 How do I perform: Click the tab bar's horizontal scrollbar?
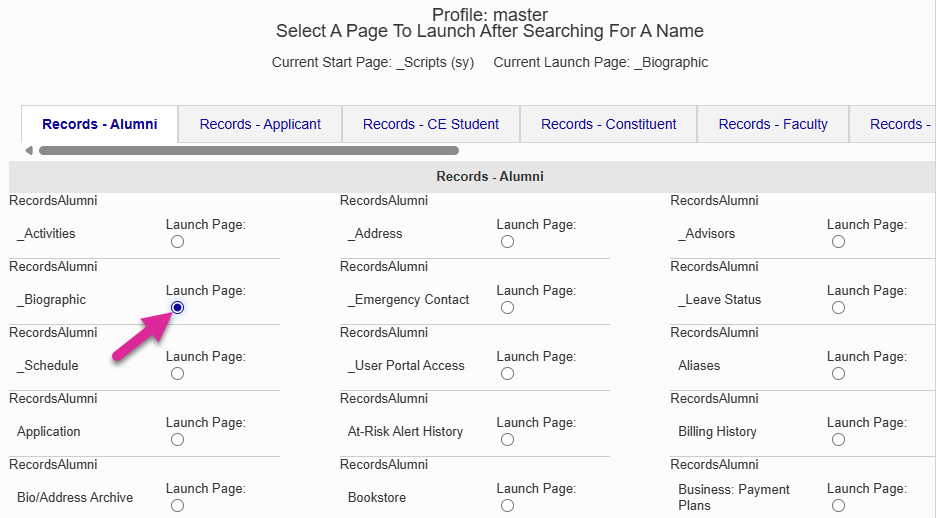point(248,151)
